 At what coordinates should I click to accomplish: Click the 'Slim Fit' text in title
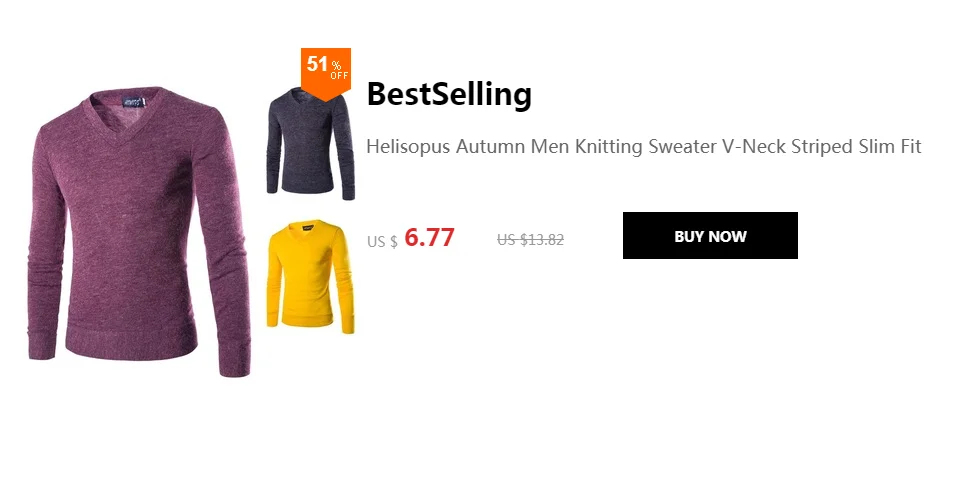[x=888, y=147]
